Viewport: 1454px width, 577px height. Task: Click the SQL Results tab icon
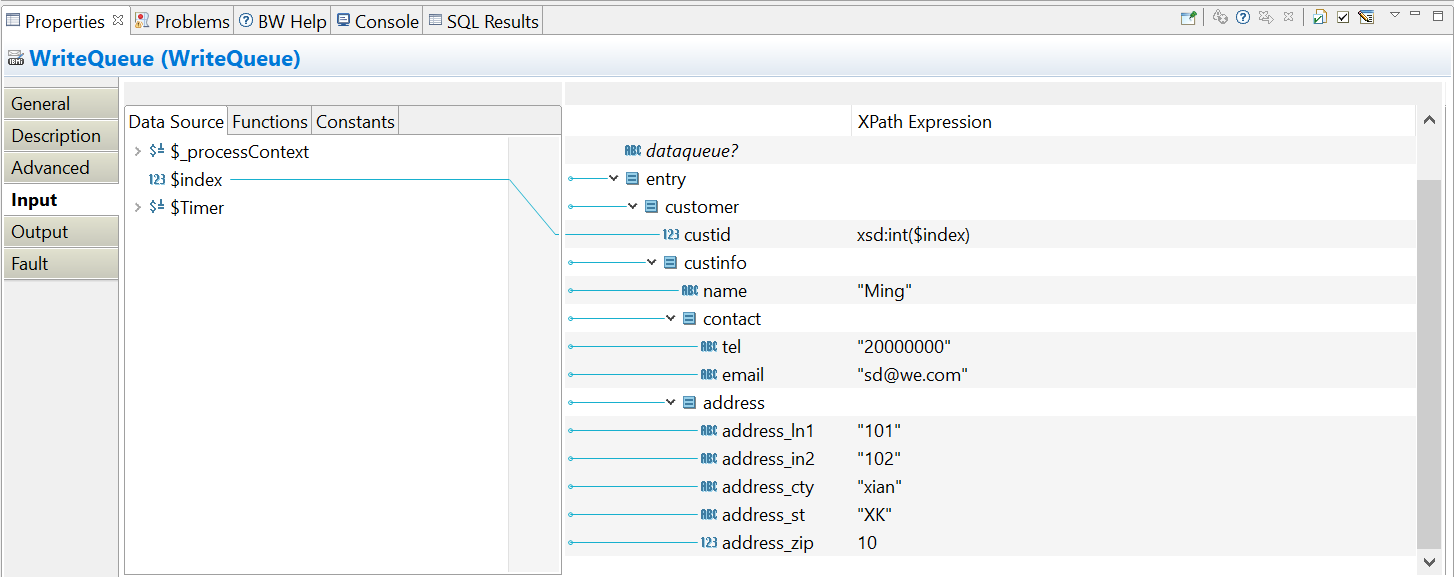435,21
